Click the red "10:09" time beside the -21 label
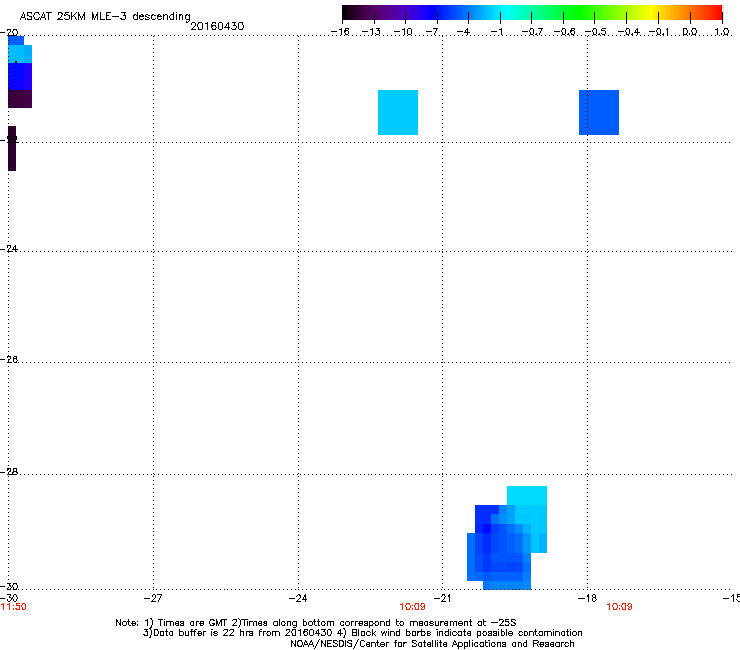Viewport: 740px width, 650px height. tap(412, 607)
